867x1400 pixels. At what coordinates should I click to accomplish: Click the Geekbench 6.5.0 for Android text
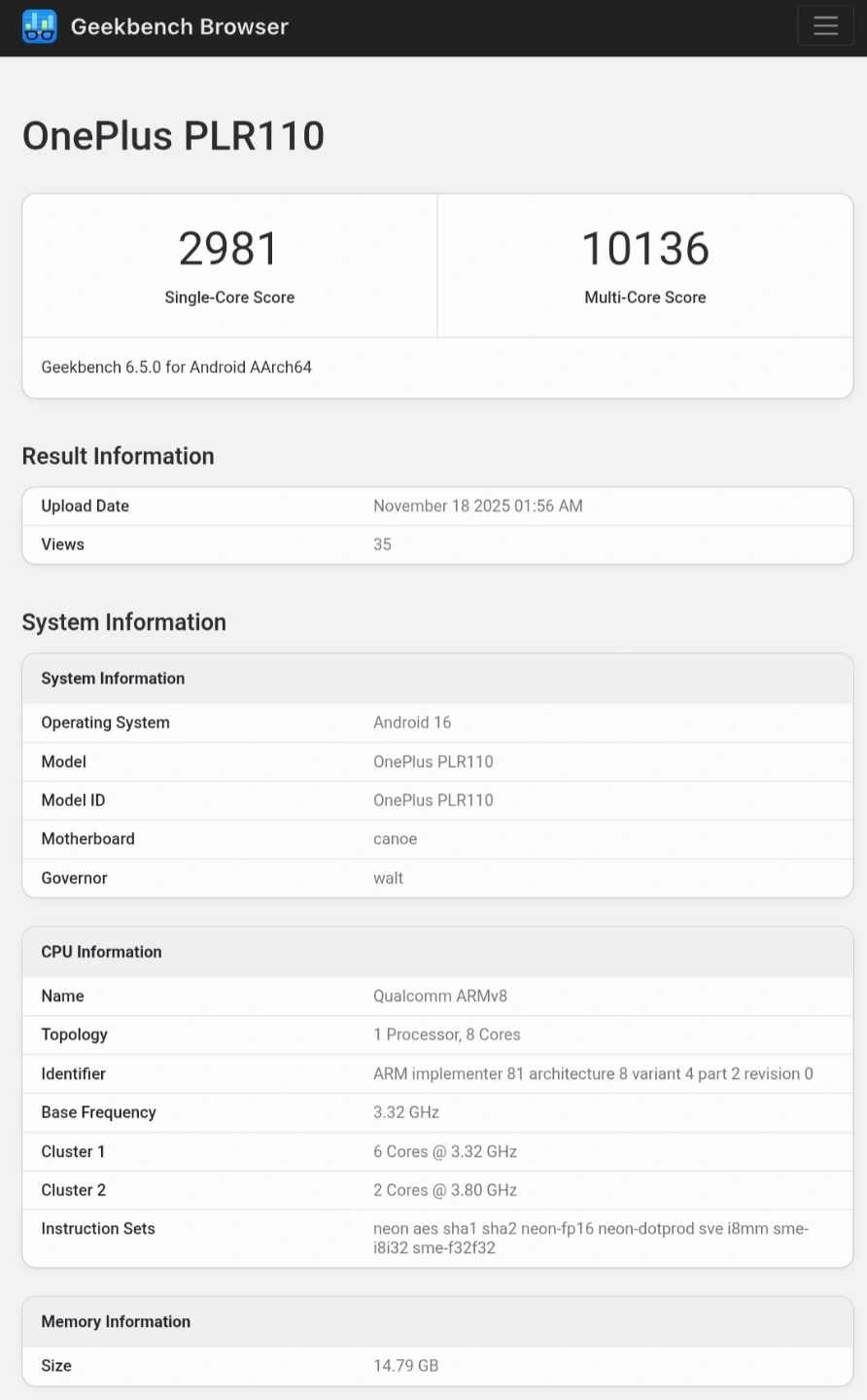coord(176,367)
